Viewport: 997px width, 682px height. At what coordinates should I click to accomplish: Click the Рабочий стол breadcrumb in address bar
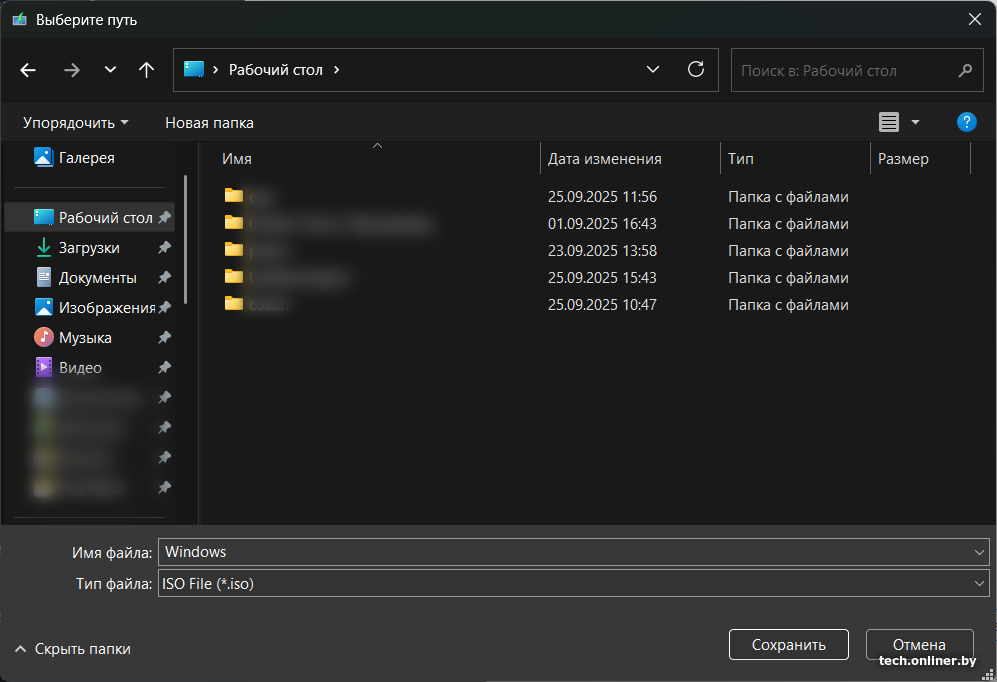point(275,69)
